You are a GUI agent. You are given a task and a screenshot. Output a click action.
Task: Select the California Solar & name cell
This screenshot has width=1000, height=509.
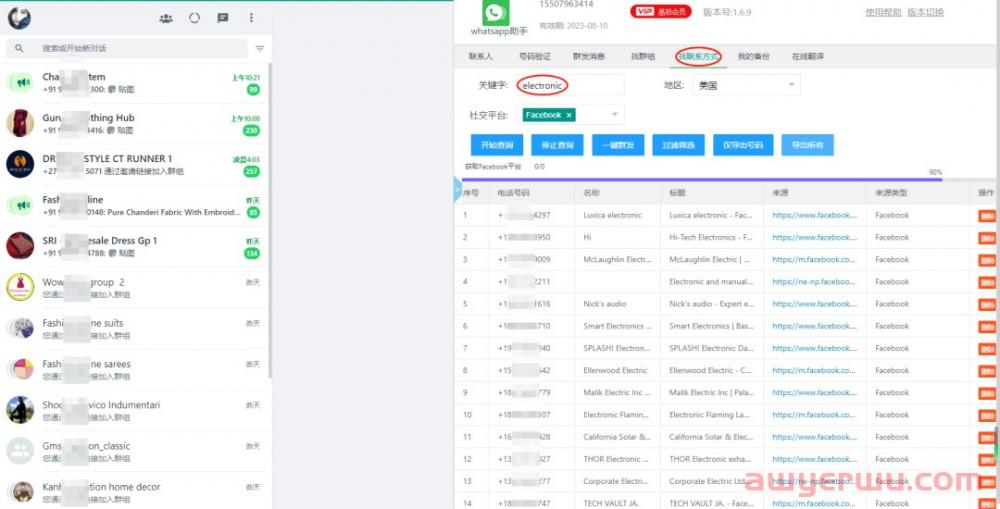(617, 437)
